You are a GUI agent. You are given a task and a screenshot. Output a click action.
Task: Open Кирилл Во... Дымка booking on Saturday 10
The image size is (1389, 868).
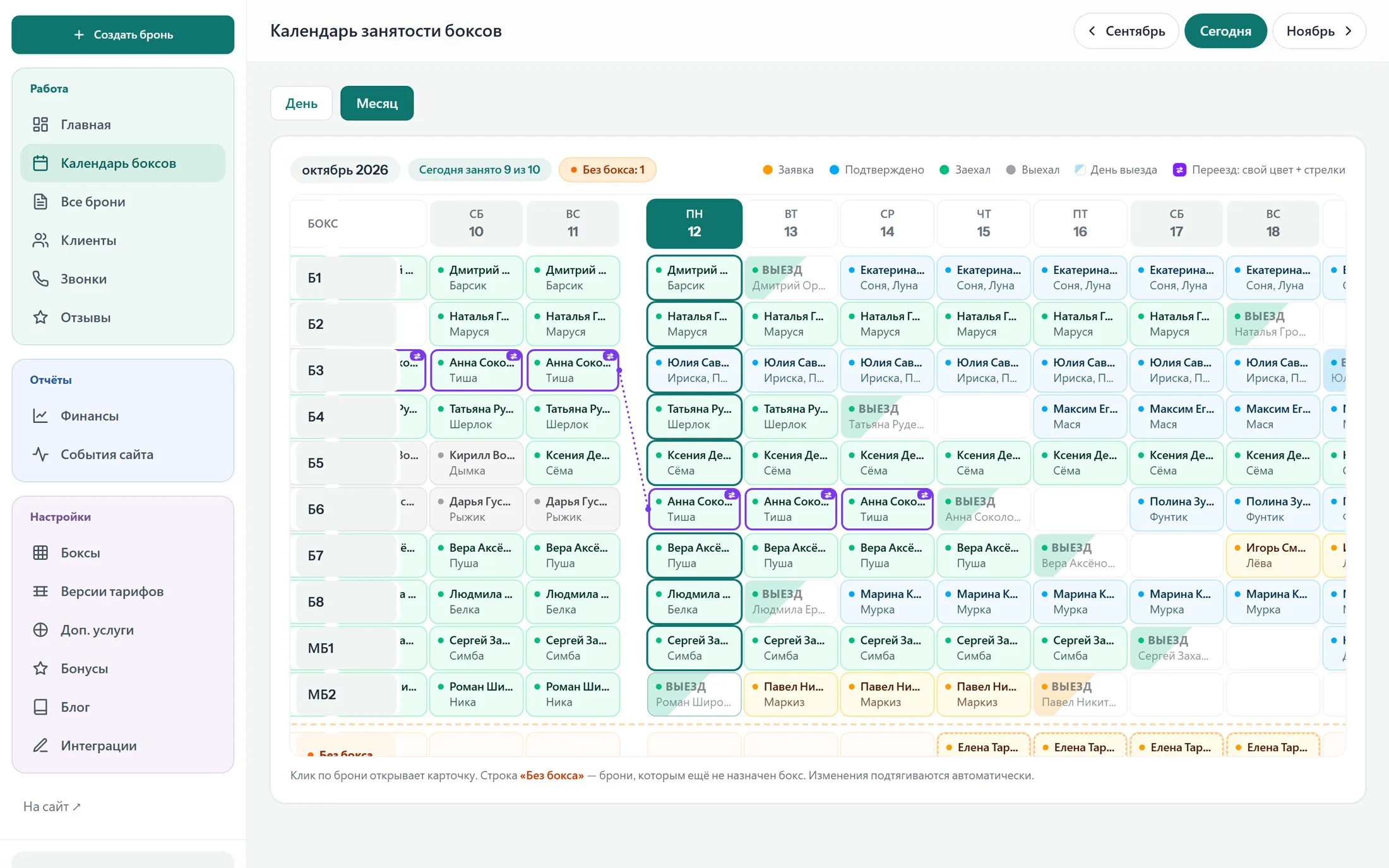(476, 463)
